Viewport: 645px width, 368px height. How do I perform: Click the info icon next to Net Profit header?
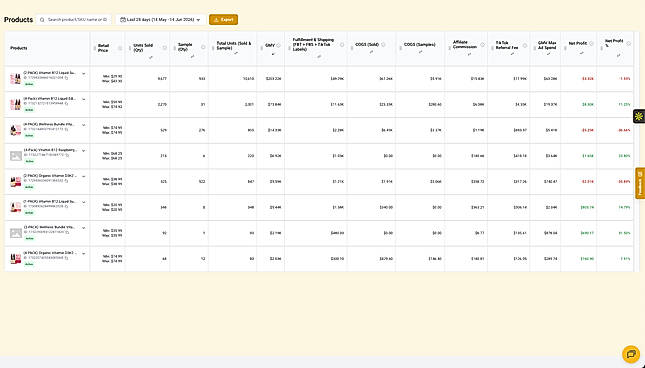click(591, 43)
